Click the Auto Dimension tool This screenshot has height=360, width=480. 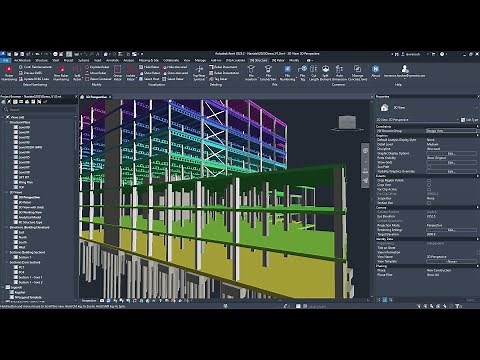click(339, 73)
